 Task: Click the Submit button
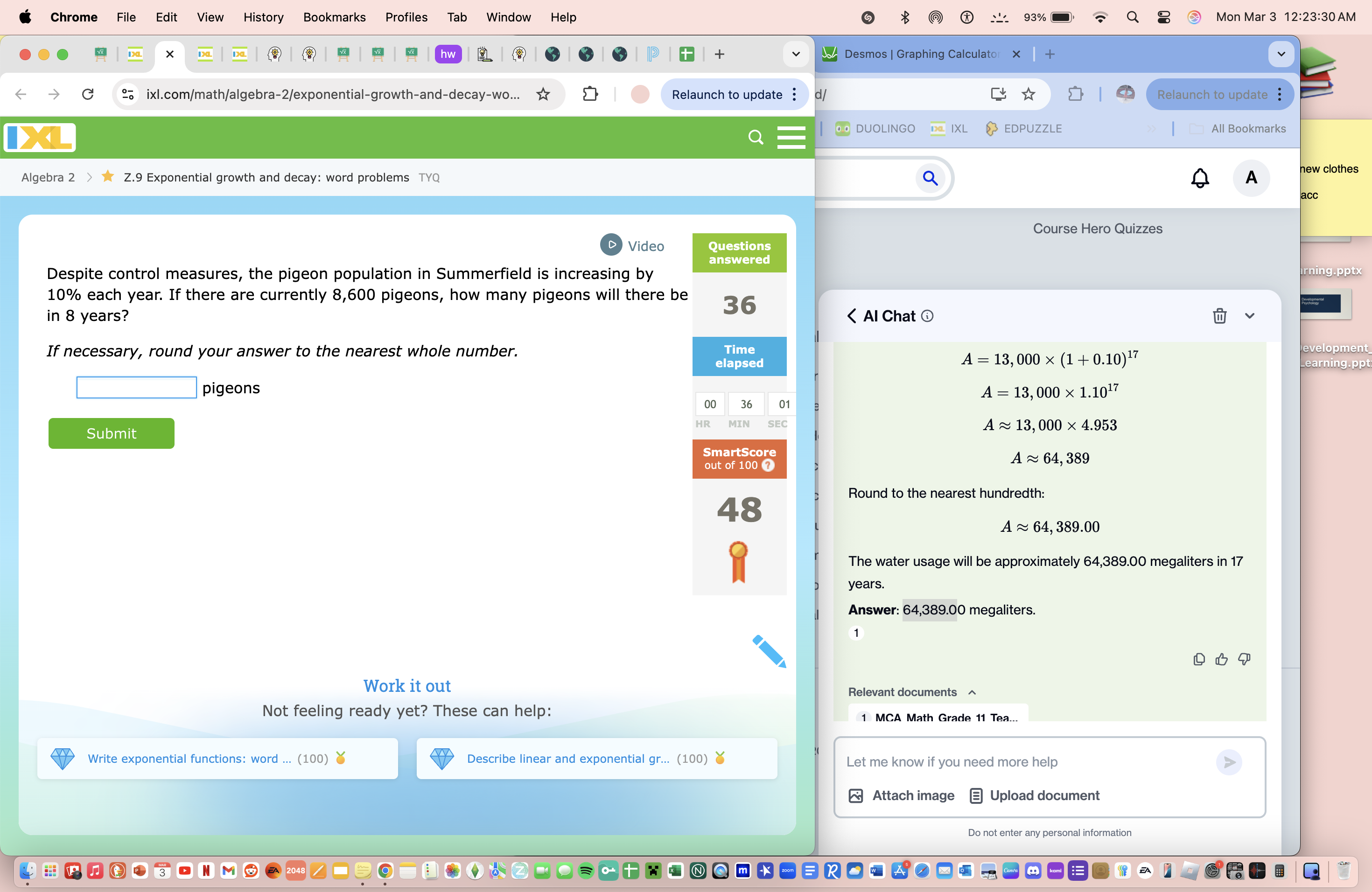(111, 433)
